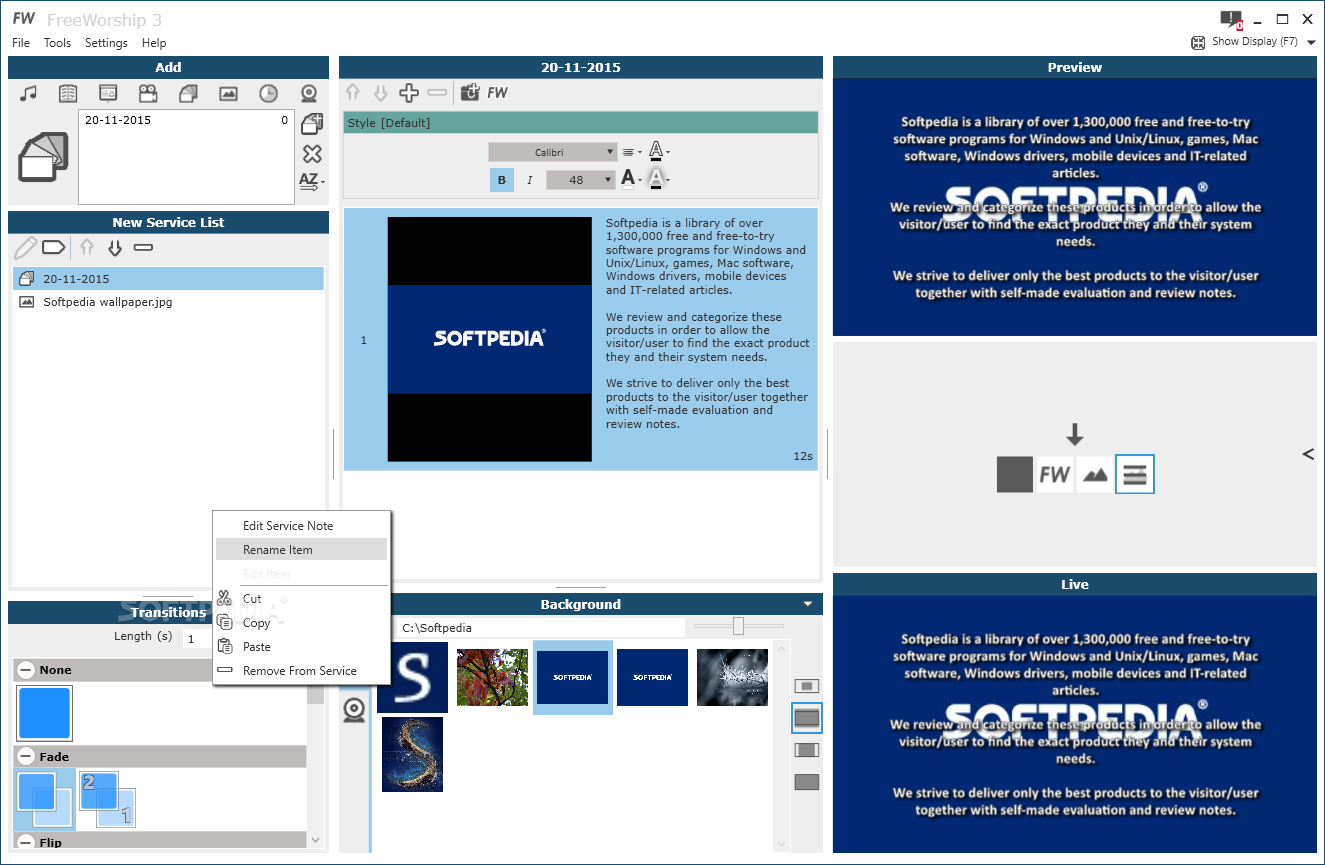Viewport: 1325px width, 865px height.
Task: Open the Calibri font dropdown
Action: [552, 152]
